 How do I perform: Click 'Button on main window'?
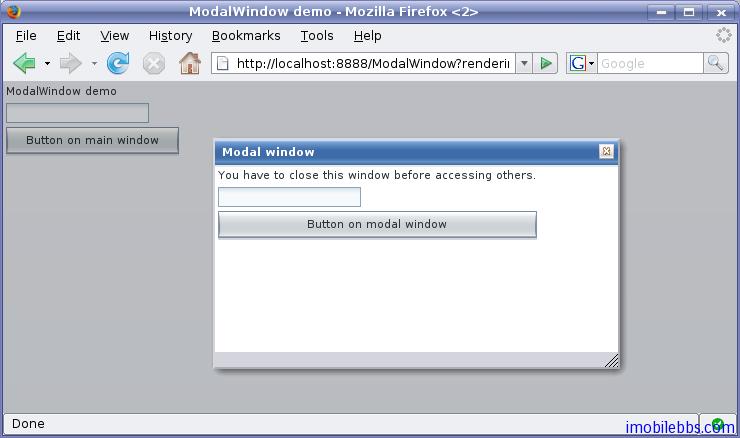click(x=92, y=140)
